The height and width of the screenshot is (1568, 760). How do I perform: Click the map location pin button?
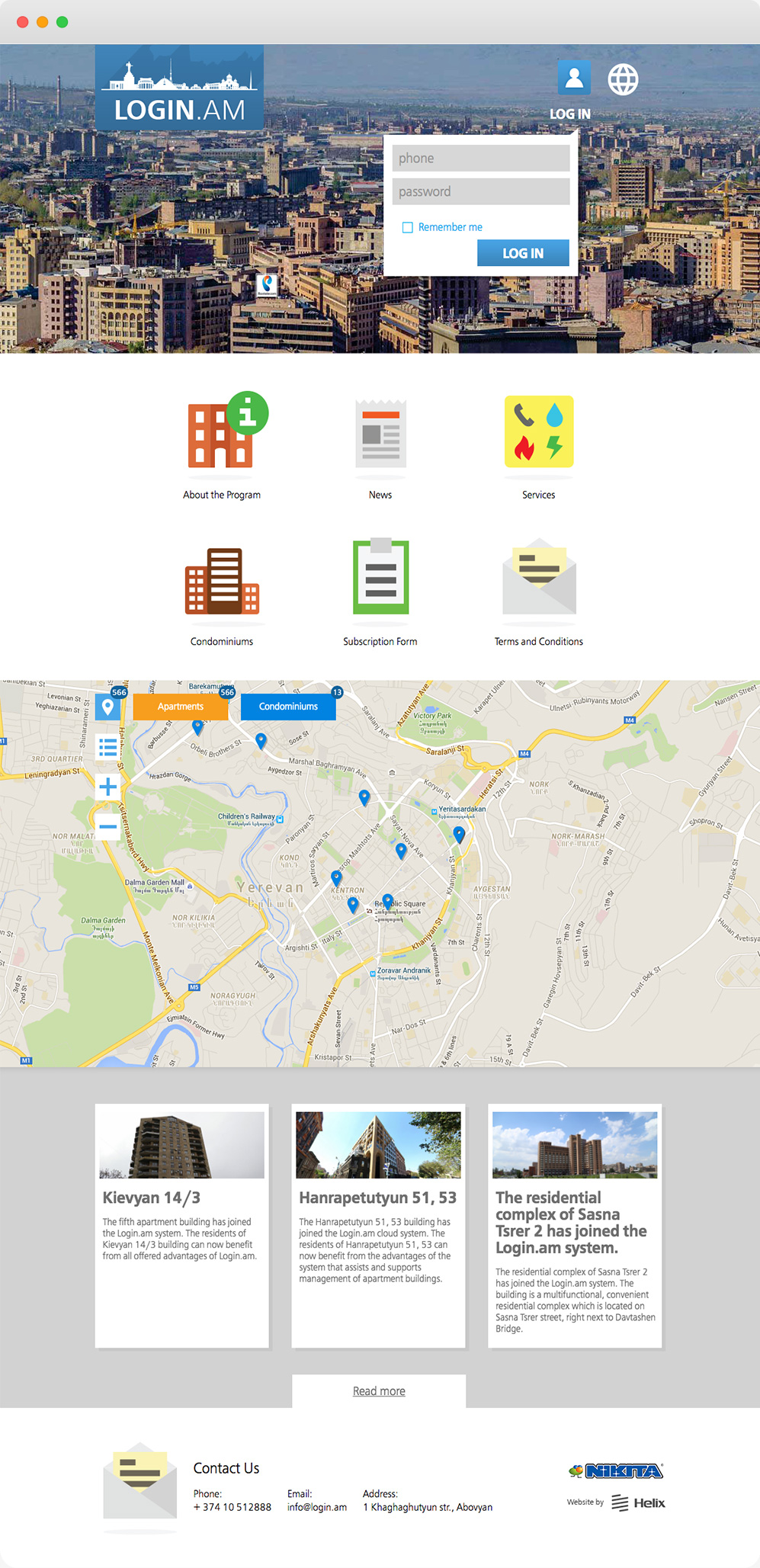(x=108, y=707)
